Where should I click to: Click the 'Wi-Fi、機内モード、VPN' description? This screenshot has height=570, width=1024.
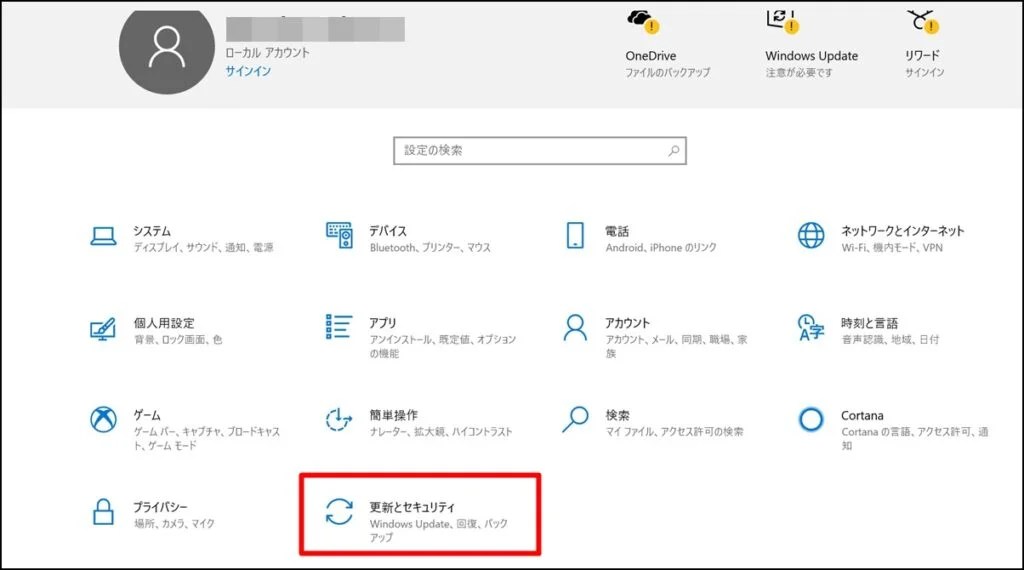pos(892,248)
